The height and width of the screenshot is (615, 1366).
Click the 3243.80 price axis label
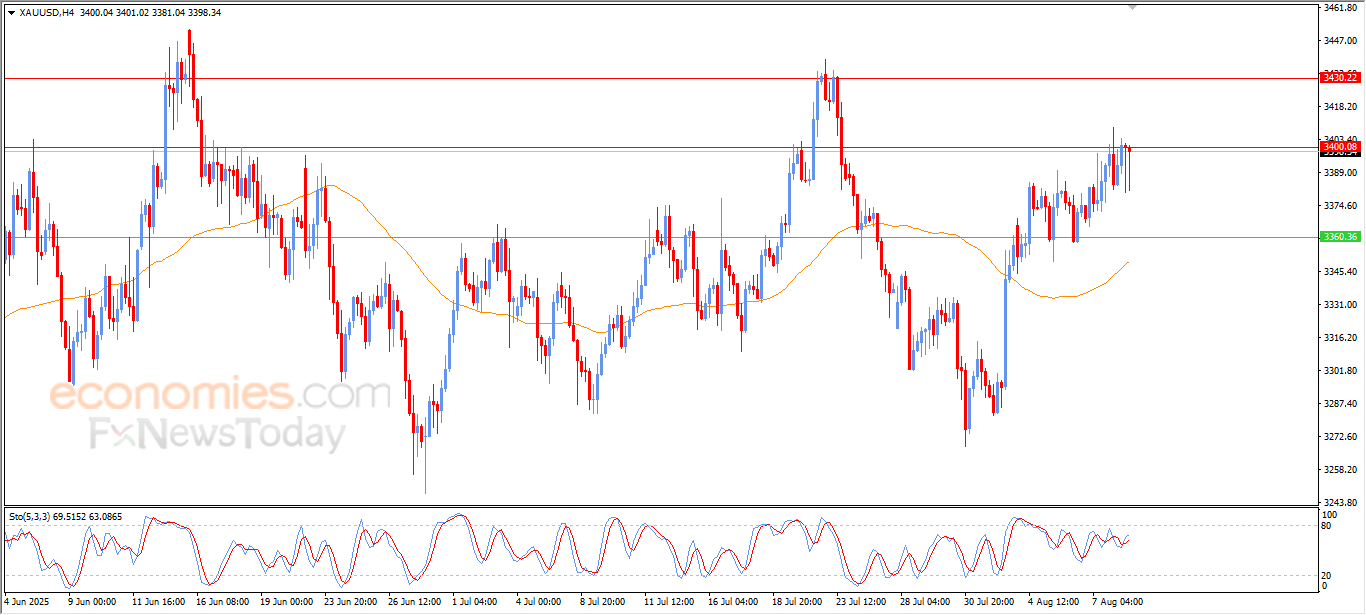[x=1339, y=503]
